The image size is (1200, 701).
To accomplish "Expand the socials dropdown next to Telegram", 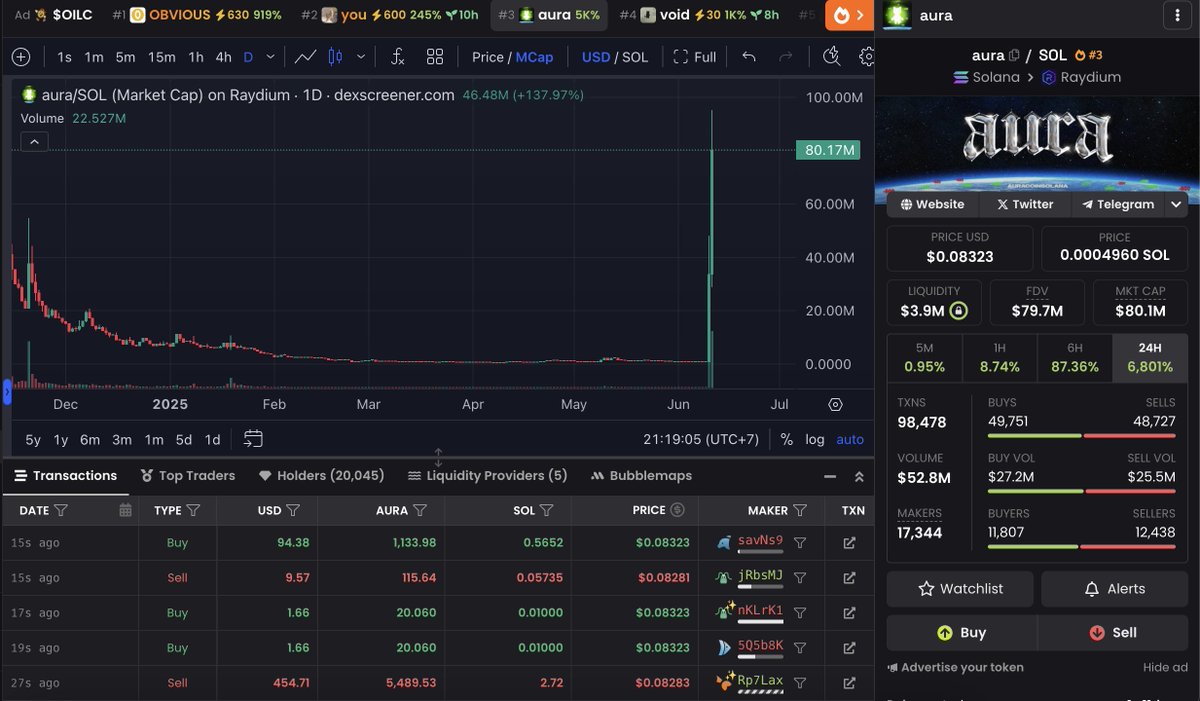I will click(x=1175, y=204).
